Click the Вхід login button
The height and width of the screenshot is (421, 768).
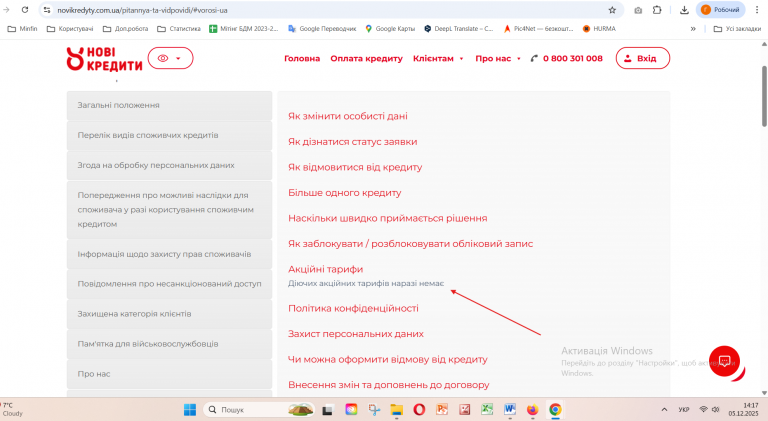(643, 58)
